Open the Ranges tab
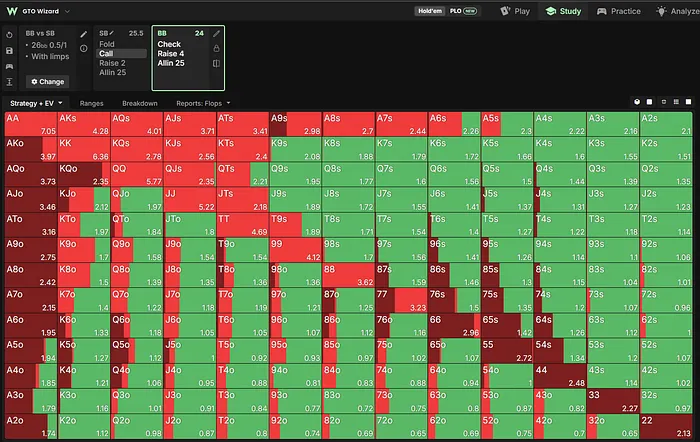 [x=92, y=103]
